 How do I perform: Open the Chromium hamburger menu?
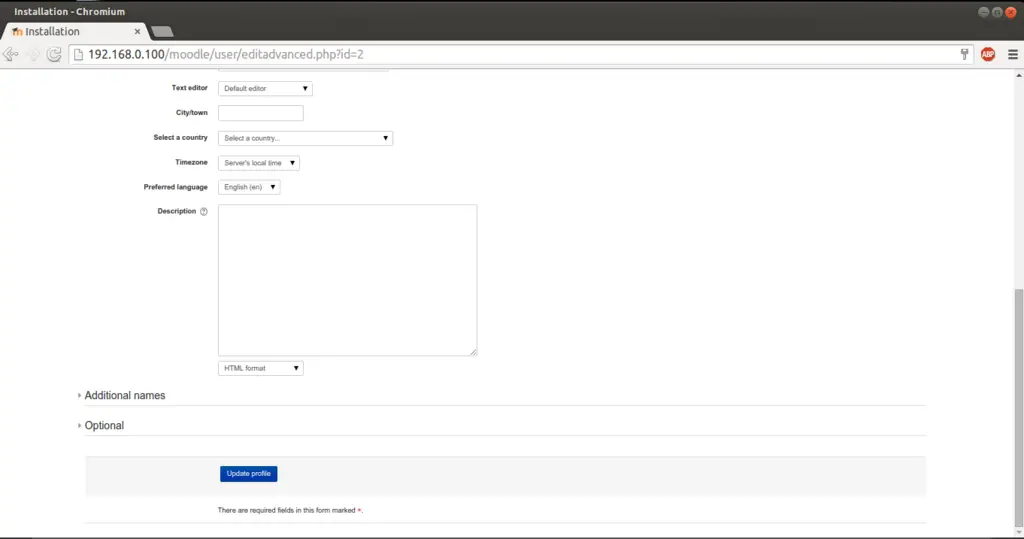[1012, 54]
